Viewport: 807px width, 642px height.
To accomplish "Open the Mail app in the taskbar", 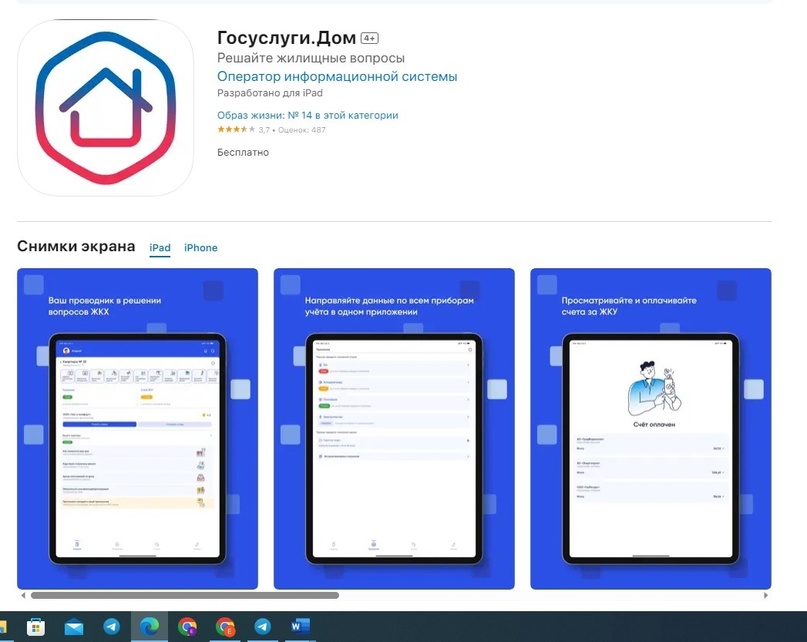I will tap(74, 627).
